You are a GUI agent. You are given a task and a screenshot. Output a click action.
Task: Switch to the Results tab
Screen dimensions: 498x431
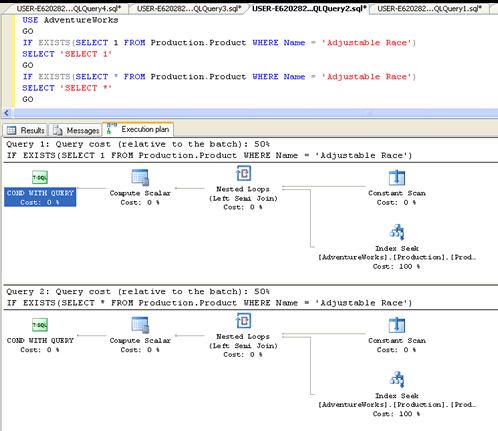coord(26,130)
